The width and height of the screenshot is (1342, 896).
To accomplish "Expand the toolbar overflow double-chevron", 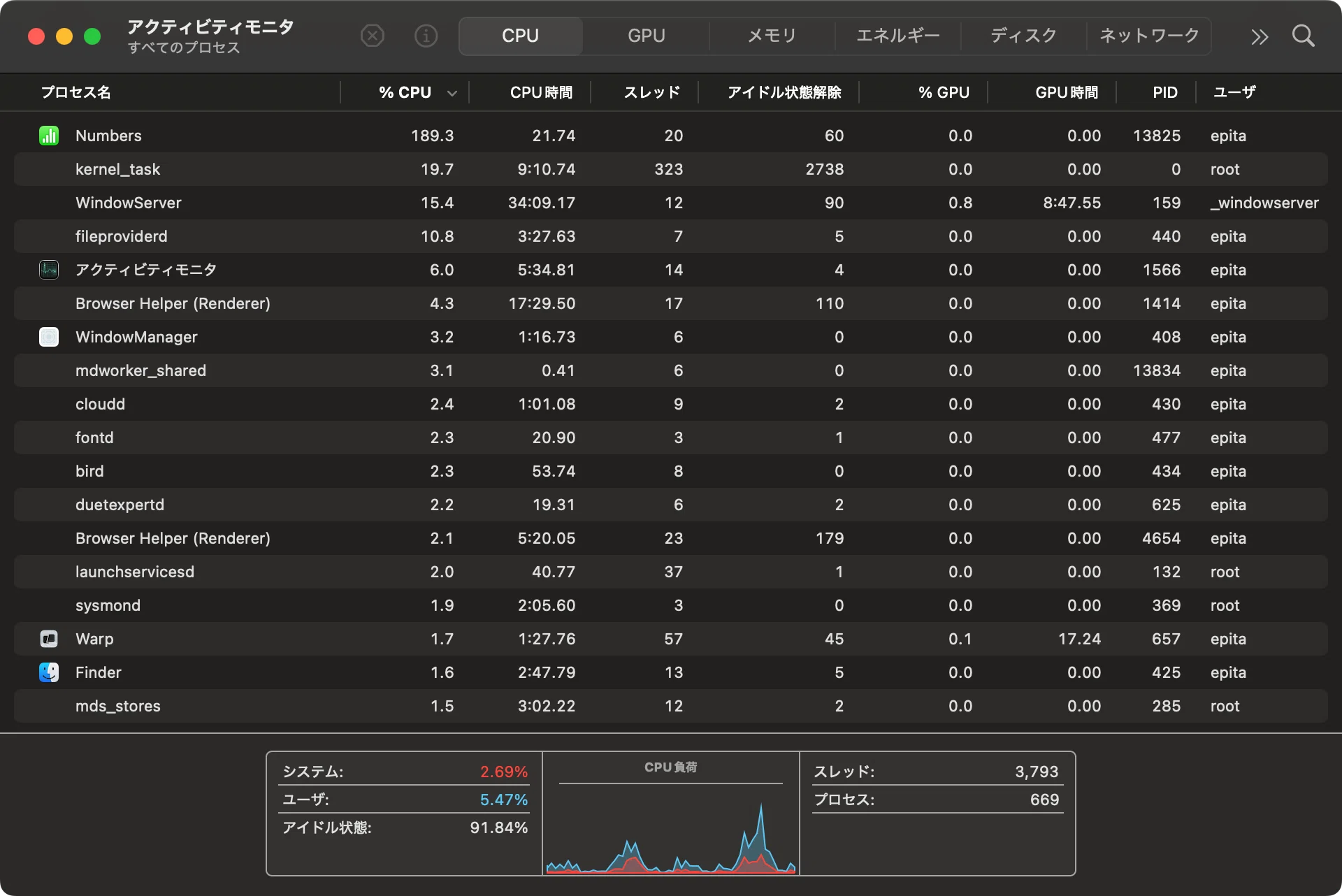I will [x=1260, y=36].
